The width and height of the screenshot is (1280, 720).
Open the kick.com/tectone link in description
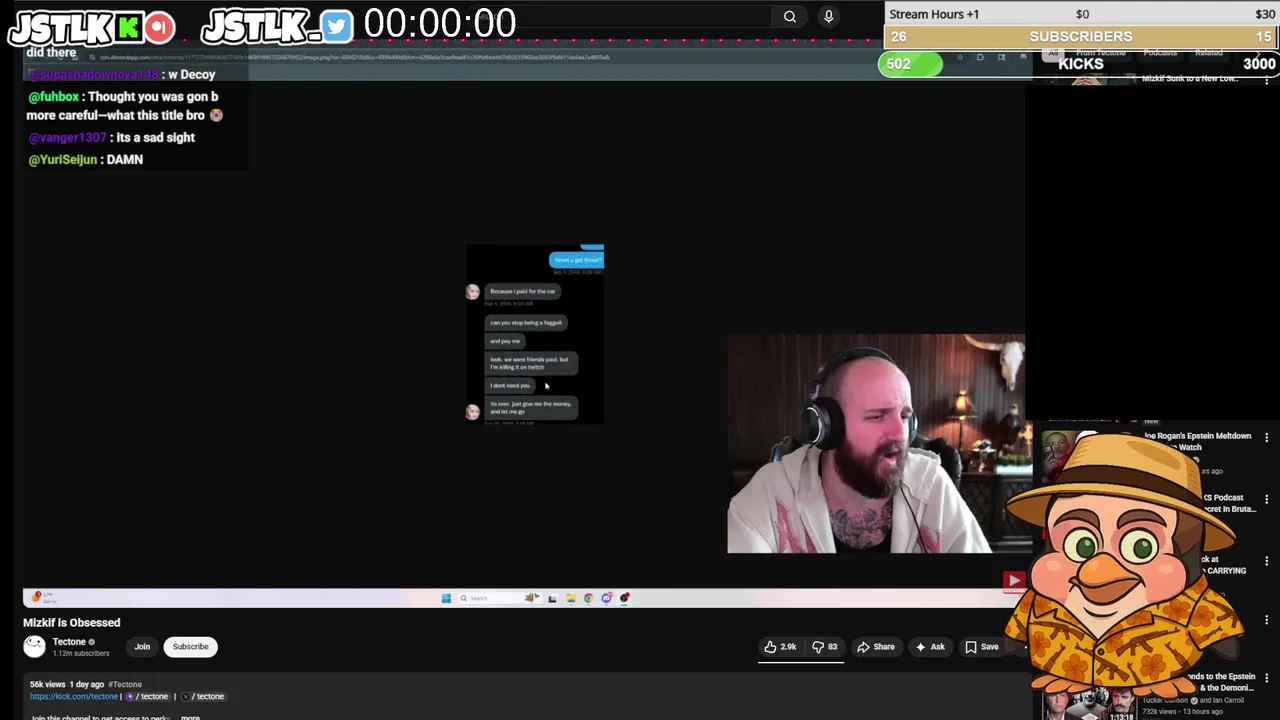tap(74, 696)
